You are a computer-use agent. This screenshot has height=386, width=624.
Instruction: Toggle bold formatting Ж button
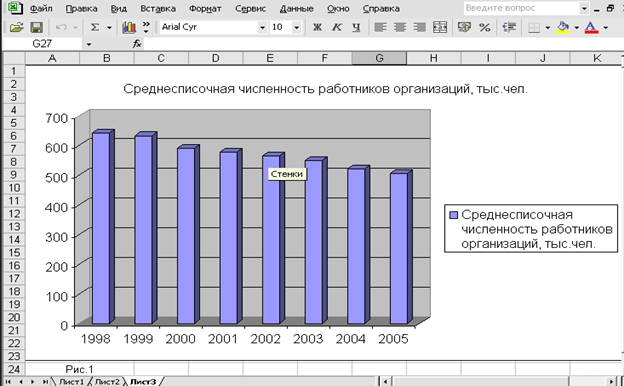point(317,27)
